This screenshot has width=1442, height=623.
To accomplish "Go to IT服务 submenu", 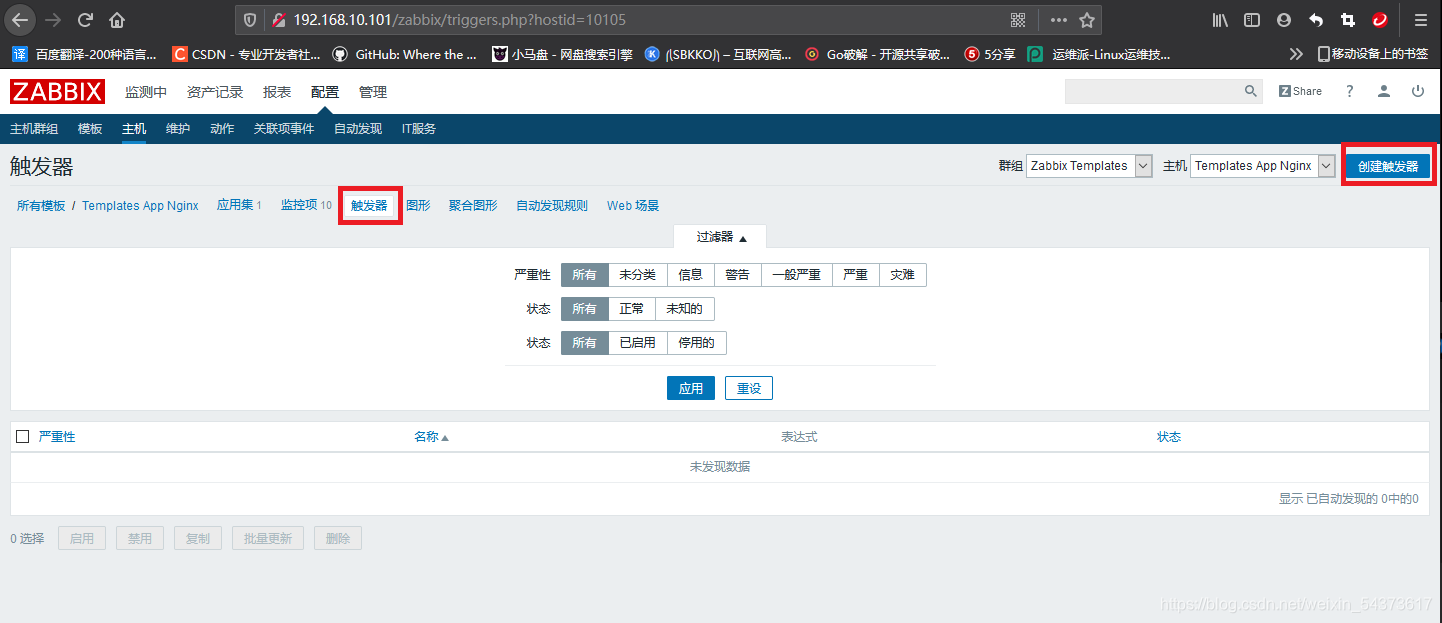I will tap(419, 129).
